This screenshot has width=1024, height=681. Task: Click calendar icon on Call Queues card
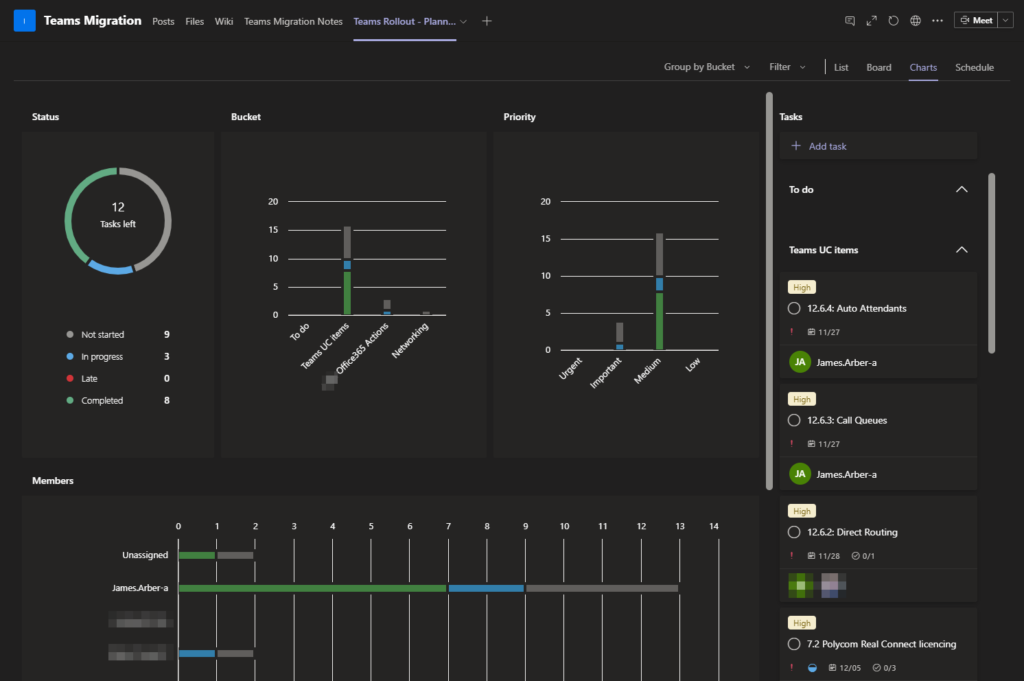tap(811, 444)
